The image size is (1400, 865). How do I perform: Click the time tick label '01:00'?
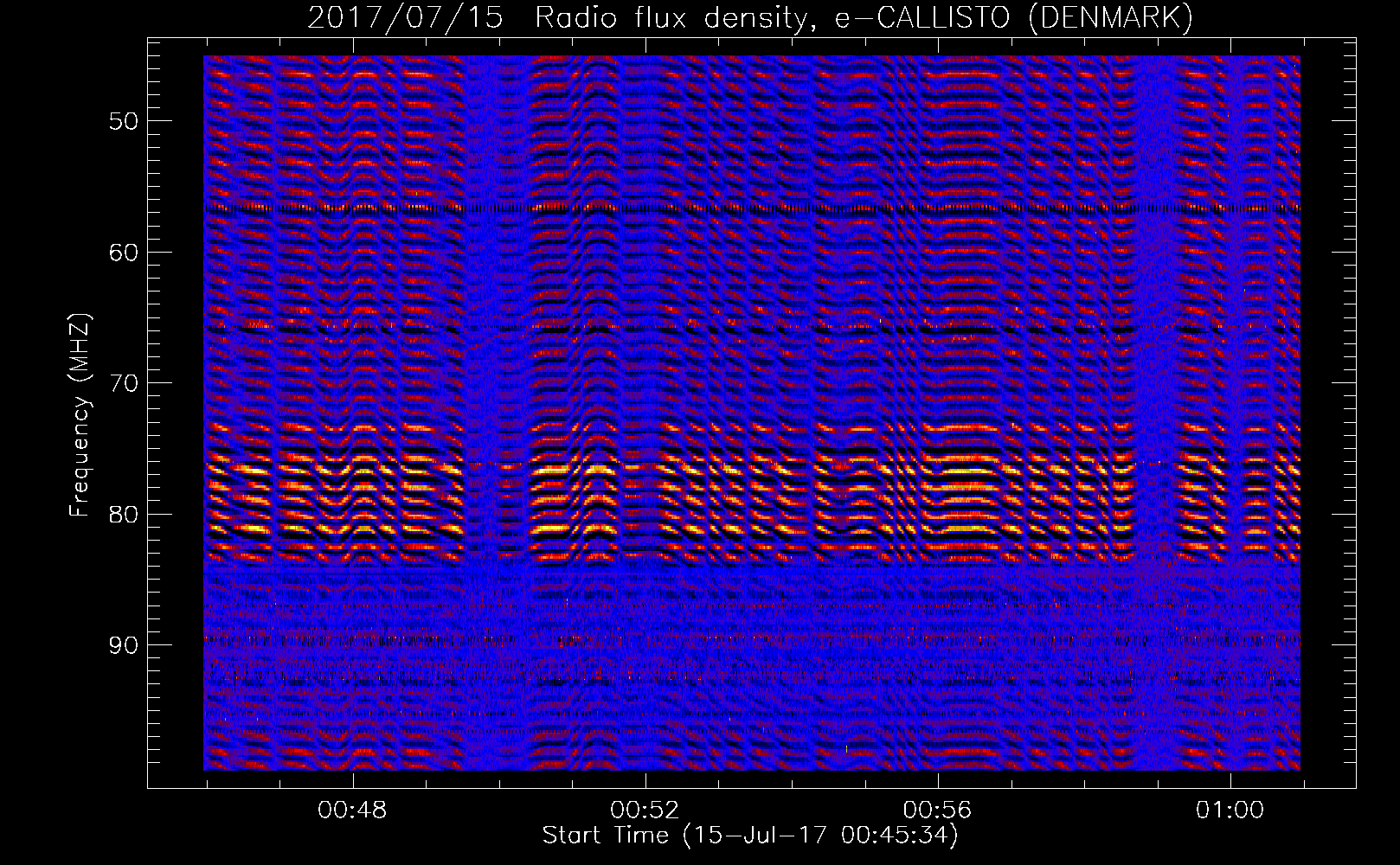[x=1230, y=811]
